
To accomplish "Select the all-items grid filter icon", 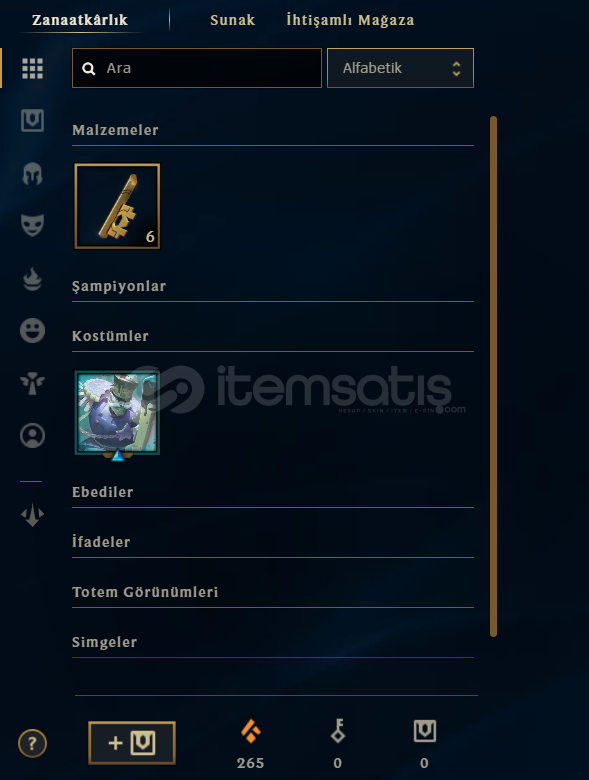I will [x=32, y=69].
